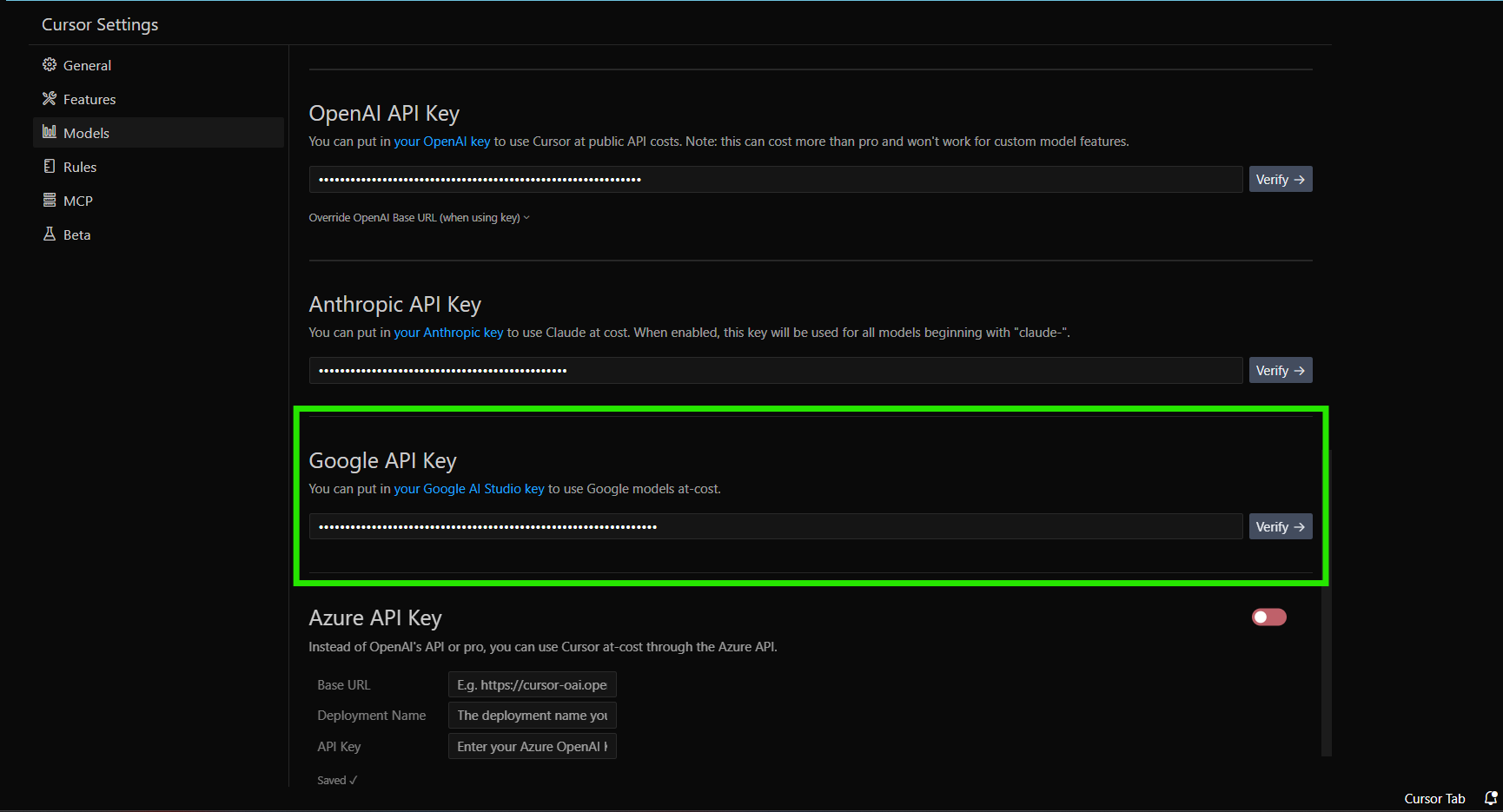Click the Models chart icon

50,132
